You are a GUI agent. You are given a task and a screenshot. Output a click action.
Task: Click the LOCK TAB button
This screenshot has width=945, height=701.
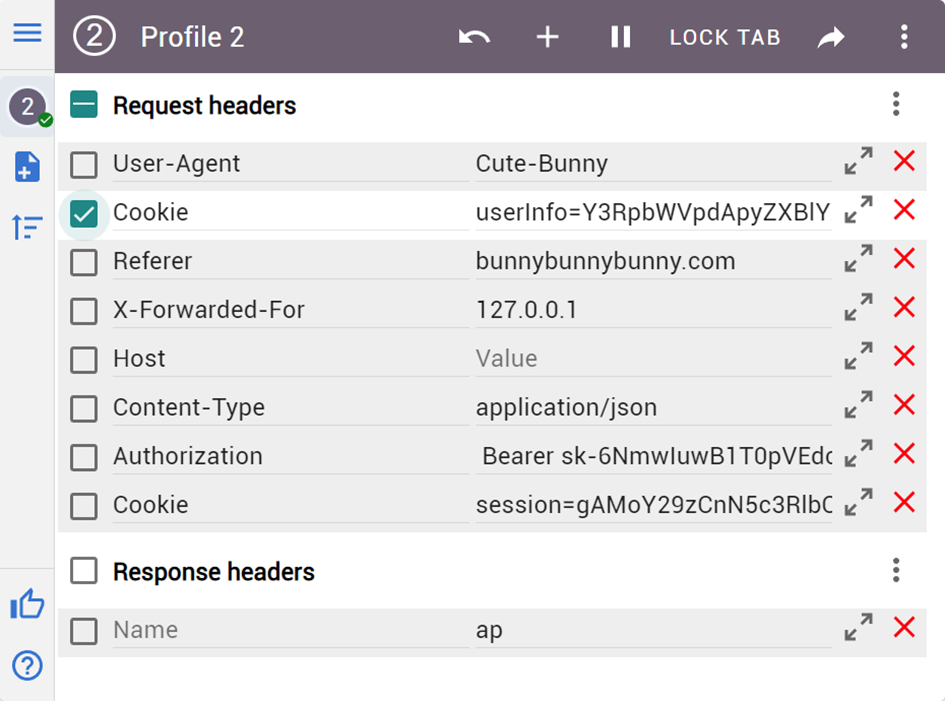[x=725, y=37]
